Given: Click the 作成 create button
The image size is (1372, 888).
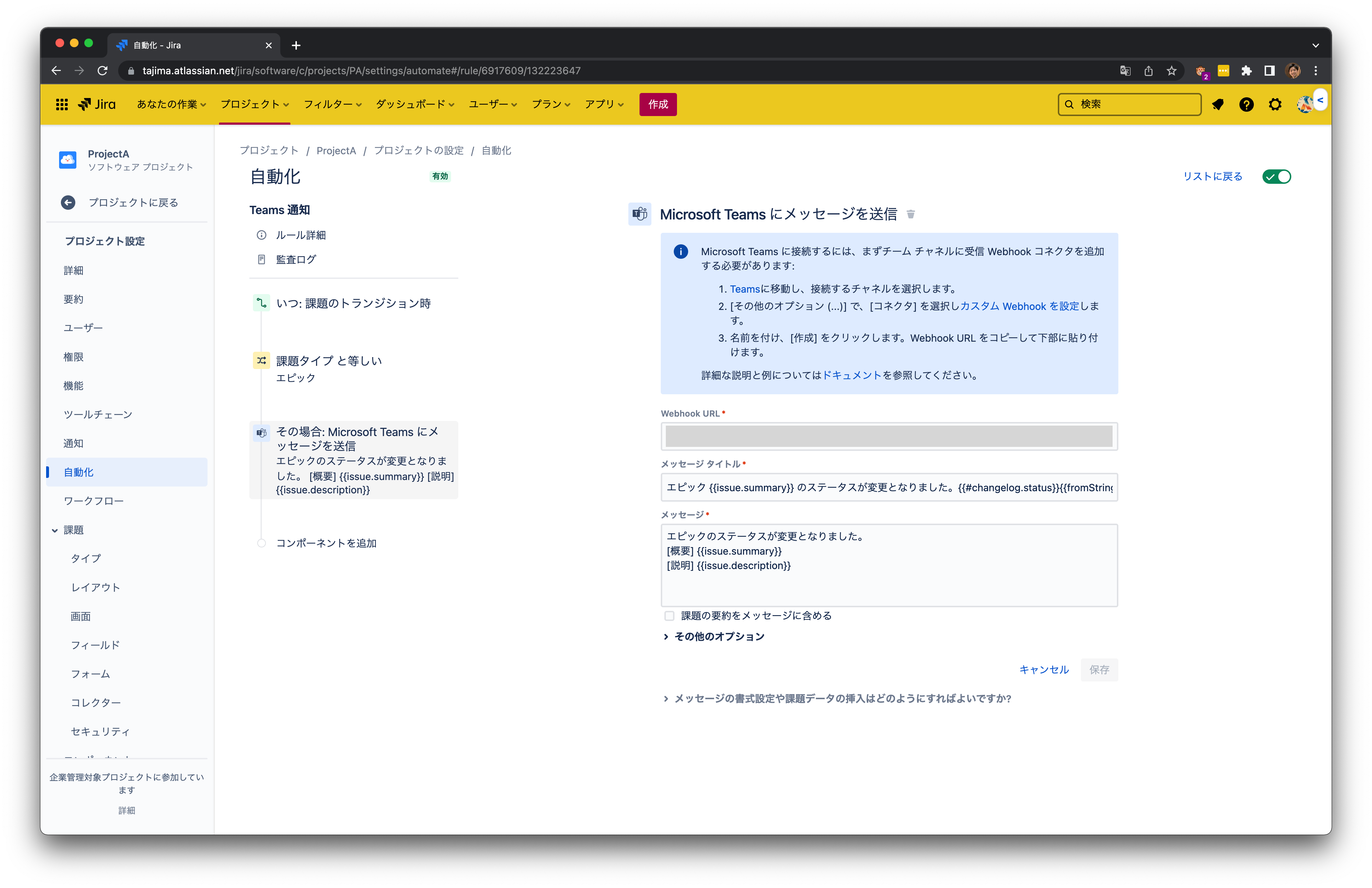Looking at the screenshot, I should click(x=658, y=105).
